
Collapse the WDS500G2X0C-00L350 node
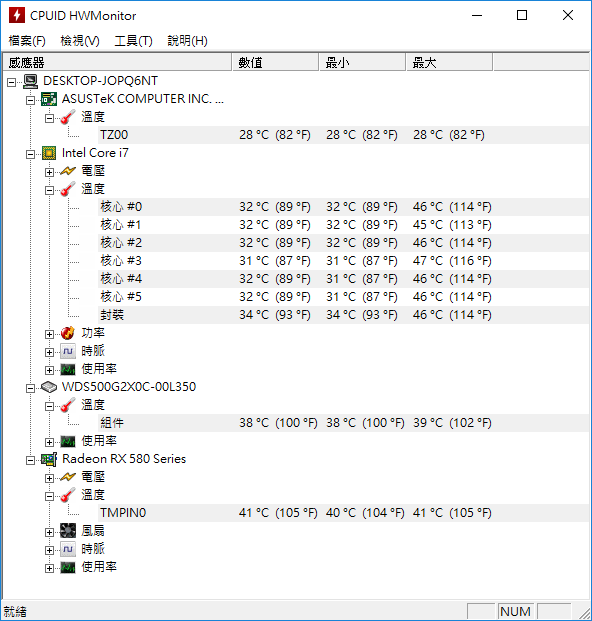click(30, 389)
